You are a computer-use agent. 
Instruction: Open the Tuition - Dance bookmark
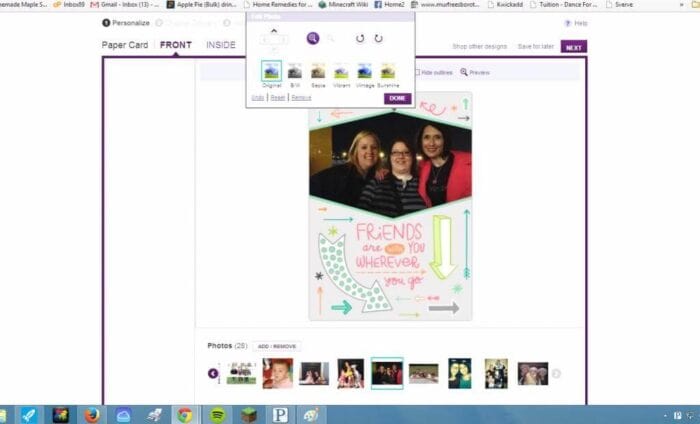563,4
